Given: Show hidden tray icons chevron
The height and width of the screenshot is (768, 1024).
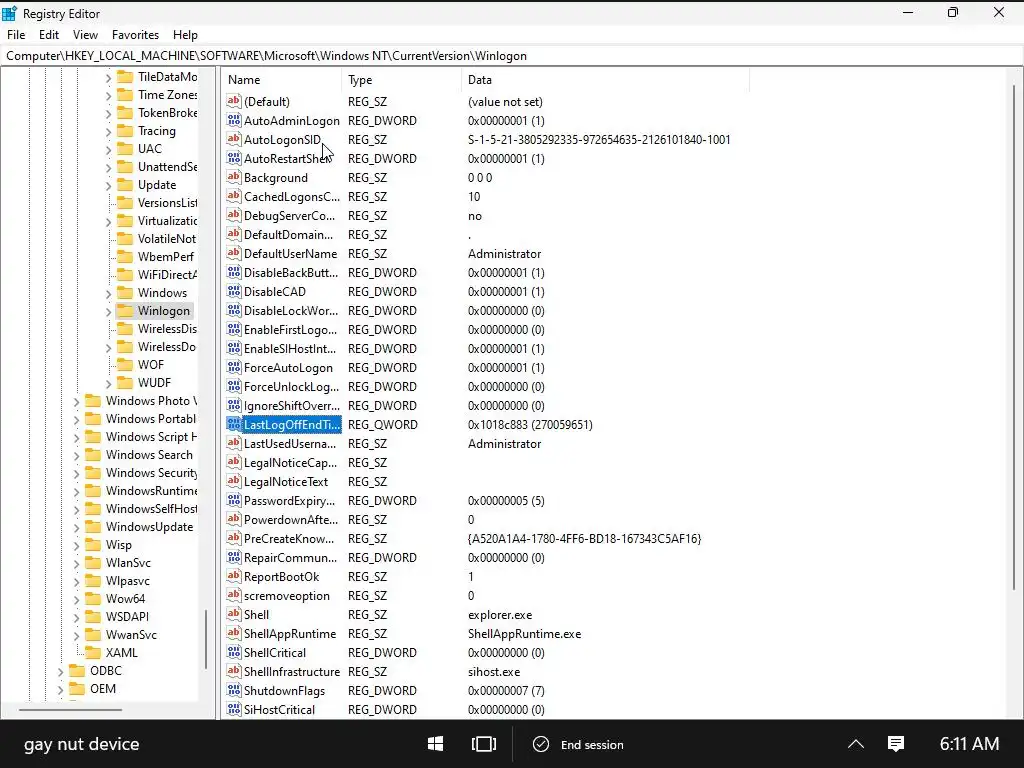Looking at the screenshot, I should (856, 744).
